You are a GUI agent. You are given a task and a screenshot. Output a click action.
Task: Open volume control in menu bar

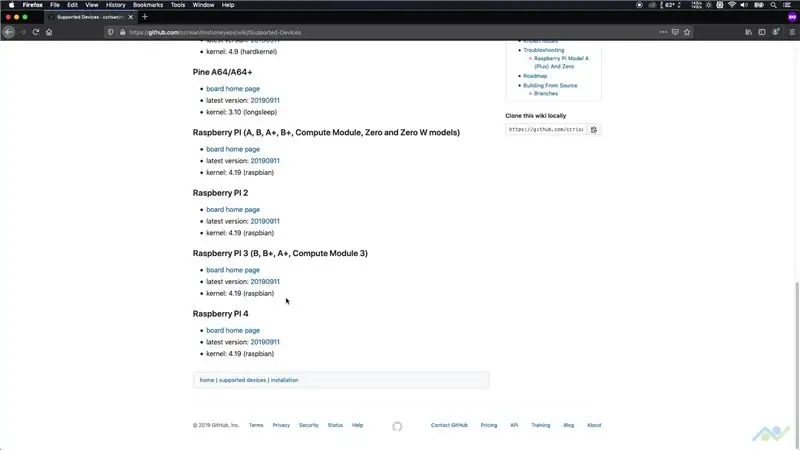click(744, 5)
